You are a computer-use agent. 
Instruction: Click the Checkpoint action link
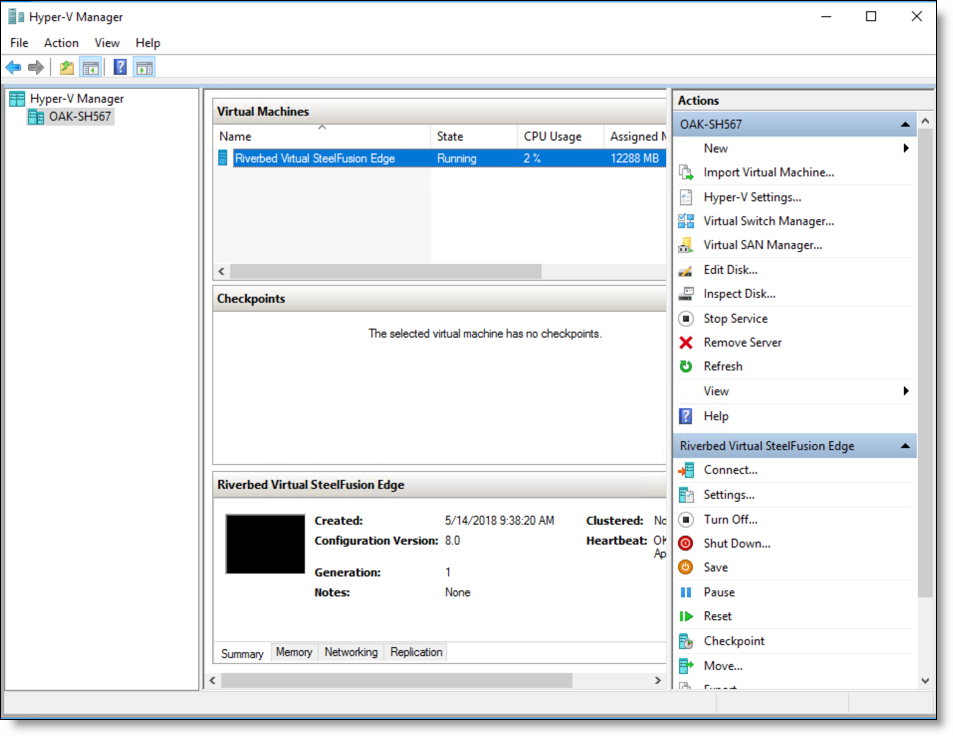(734, 641)
